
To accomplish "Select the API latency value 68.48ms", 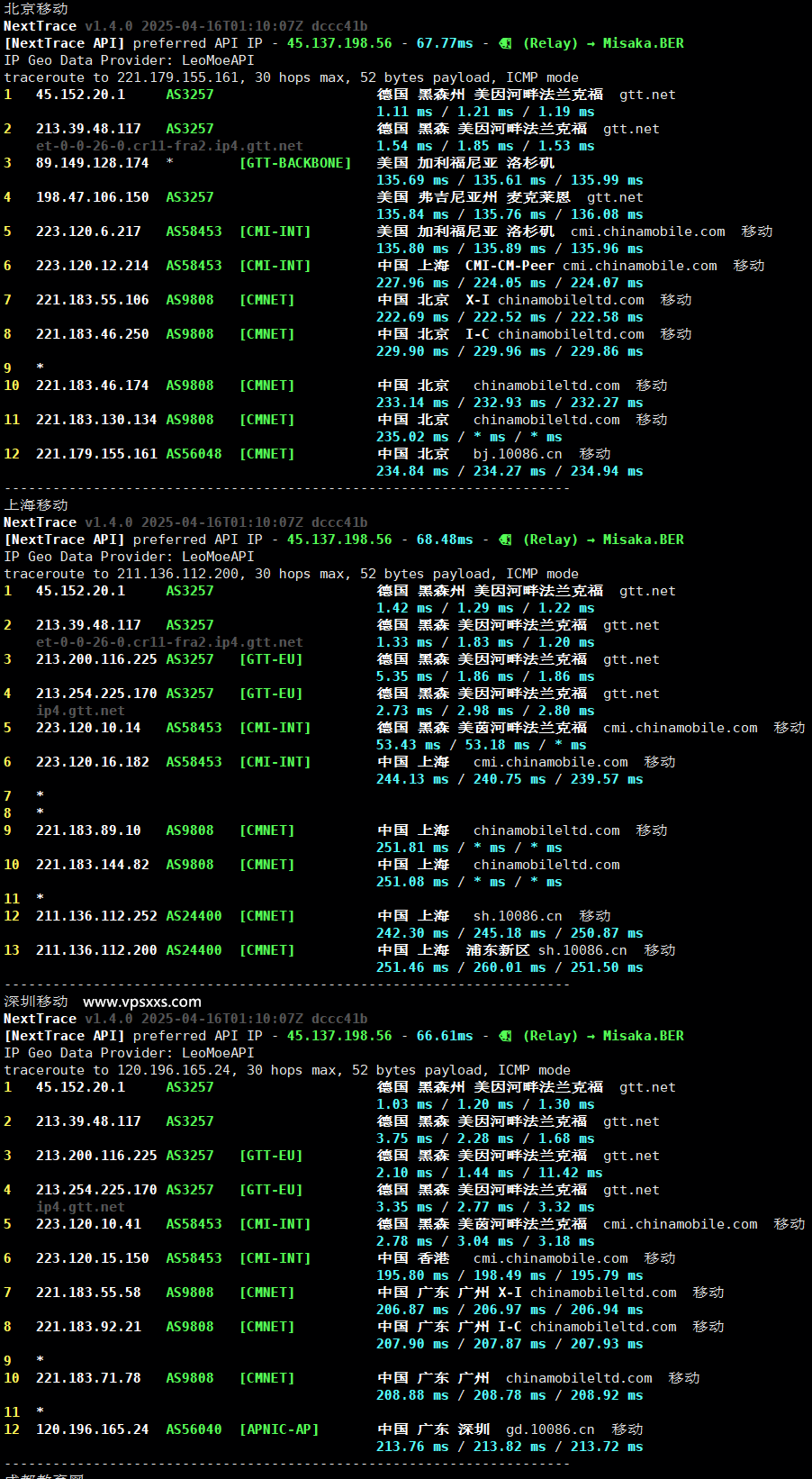I will coord(445,540).
